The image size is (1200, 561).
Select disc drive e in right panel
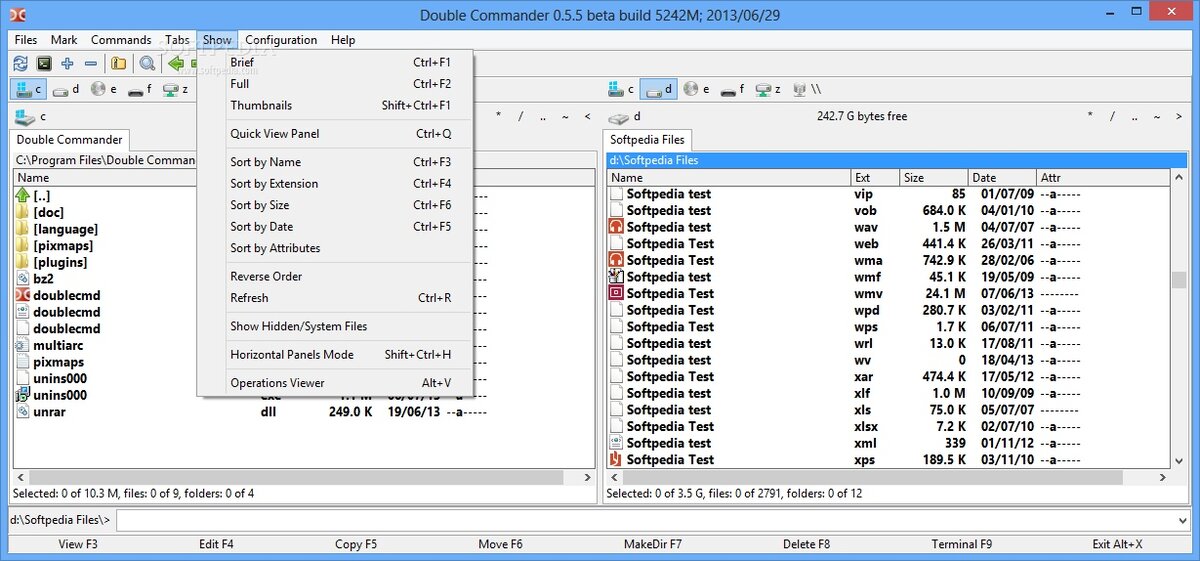pyautogui.click(x=695, y=89)
